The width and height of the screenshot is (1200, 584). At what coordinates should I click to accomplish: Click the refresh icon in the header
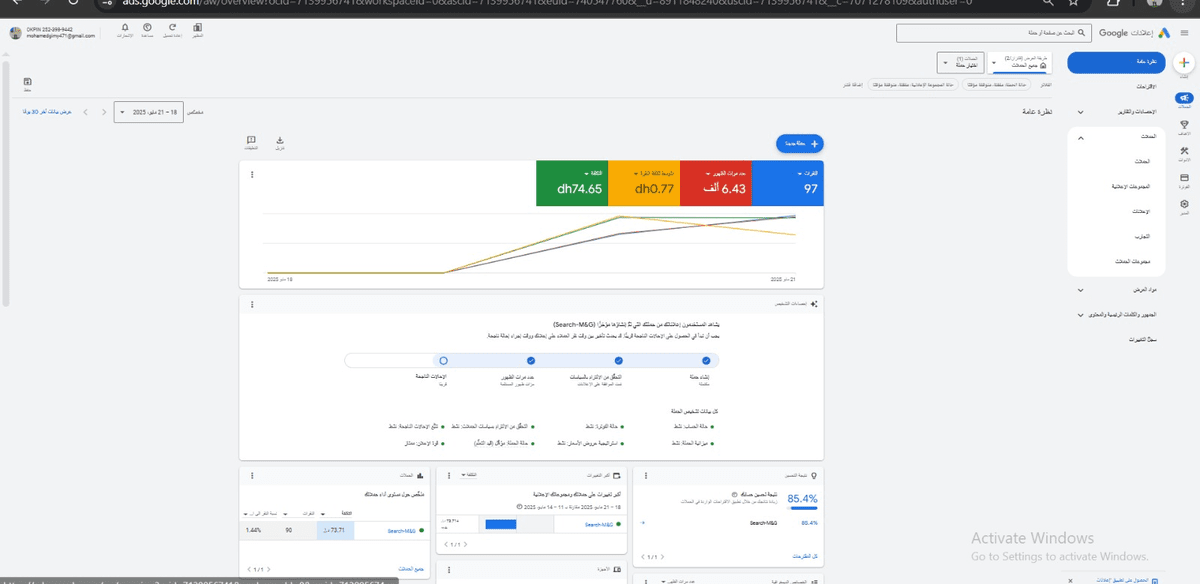click(172, 28)
